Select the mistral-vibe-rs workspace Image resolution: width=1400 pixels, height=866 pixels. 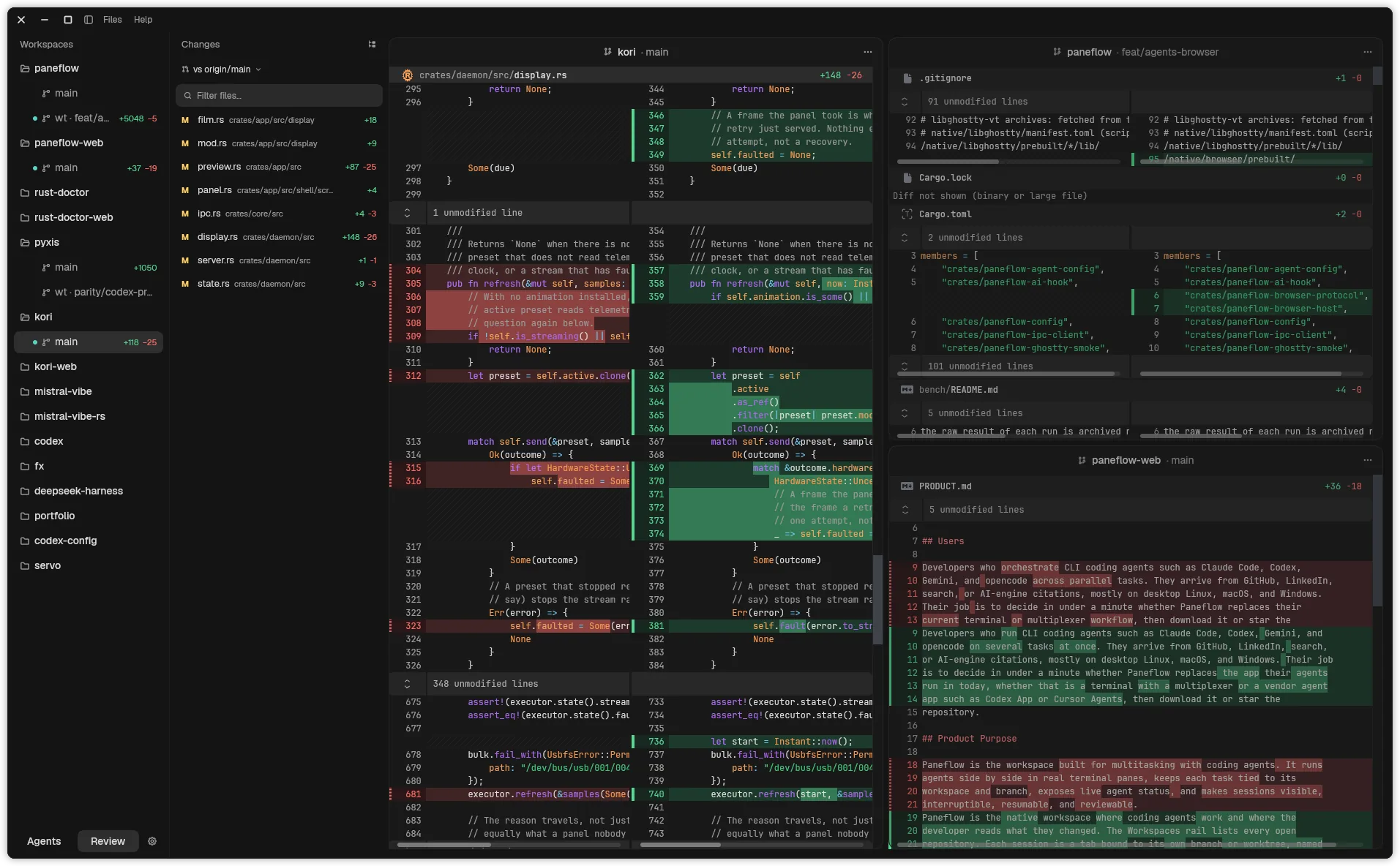tap(89, 417)
